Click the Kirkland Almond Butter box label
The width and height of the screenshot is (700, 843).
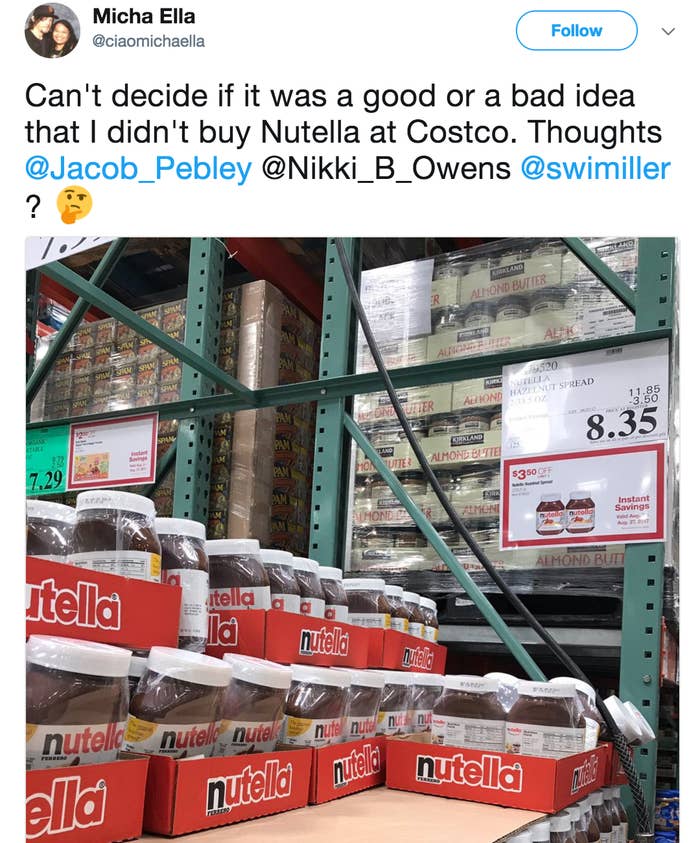(x=508, y=280)
